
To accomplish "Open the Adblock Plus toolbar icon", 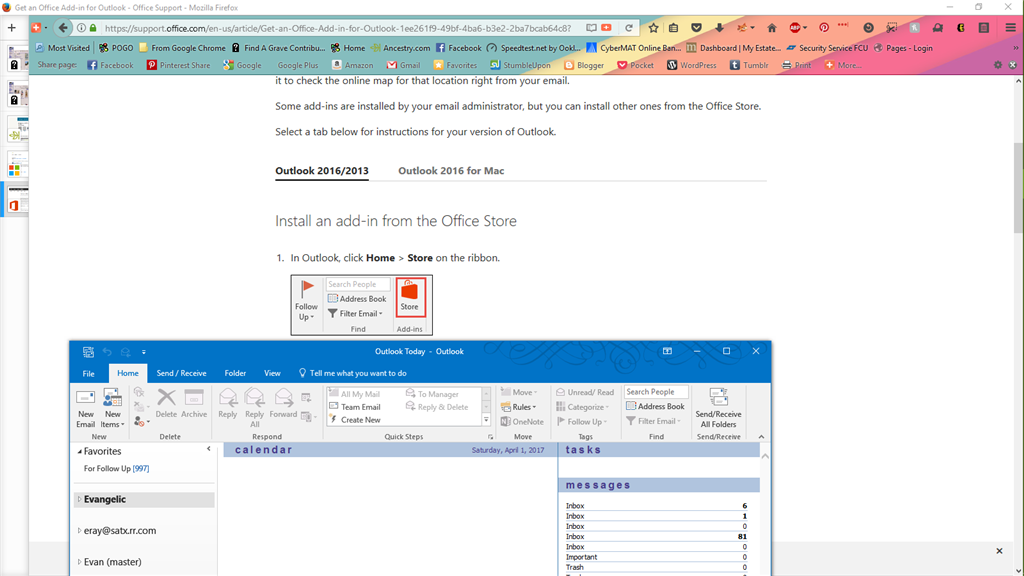I will pos(795,28).
